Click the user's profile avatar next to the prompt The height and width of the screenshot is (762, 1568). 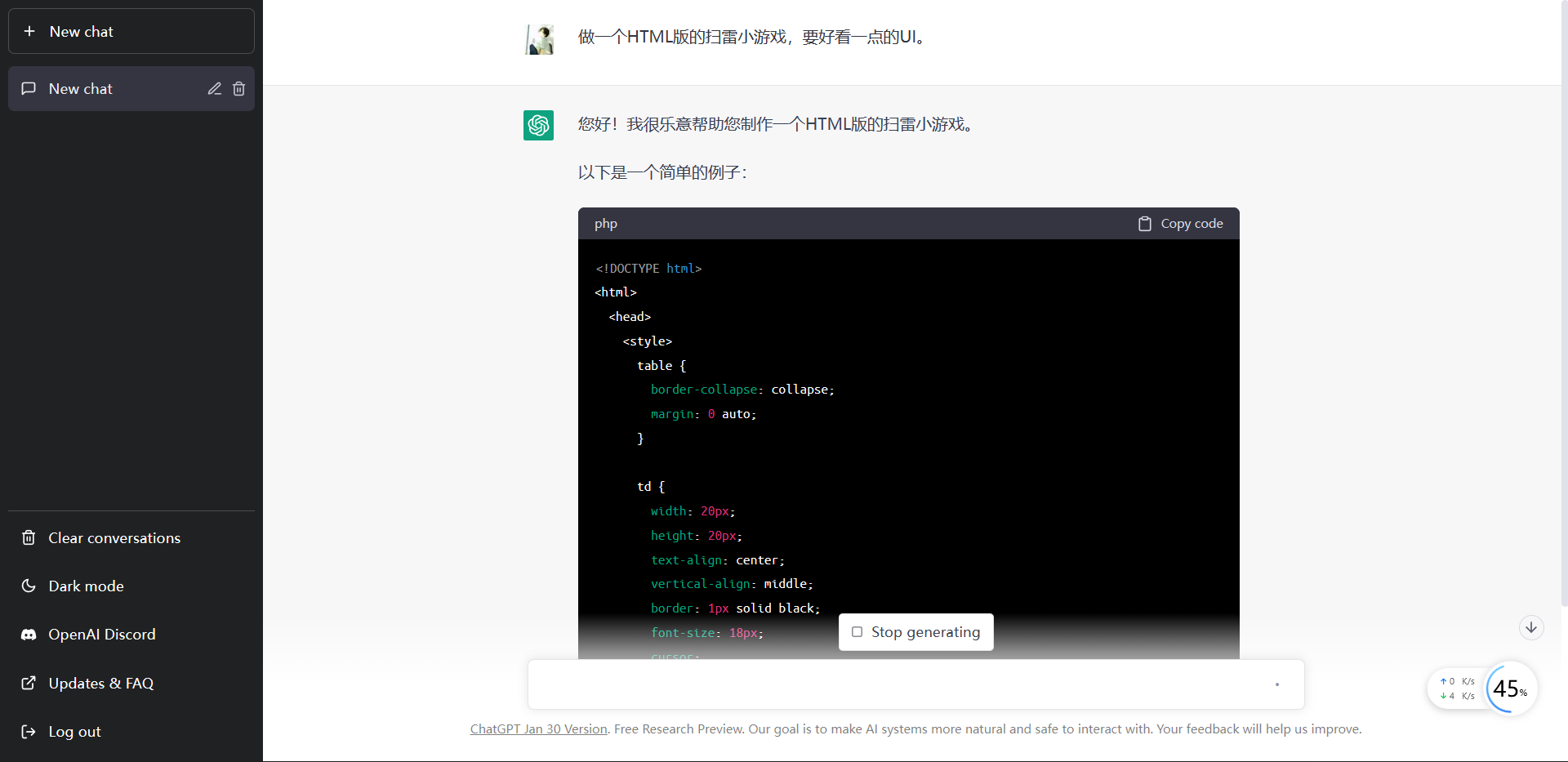pos(538,38)
